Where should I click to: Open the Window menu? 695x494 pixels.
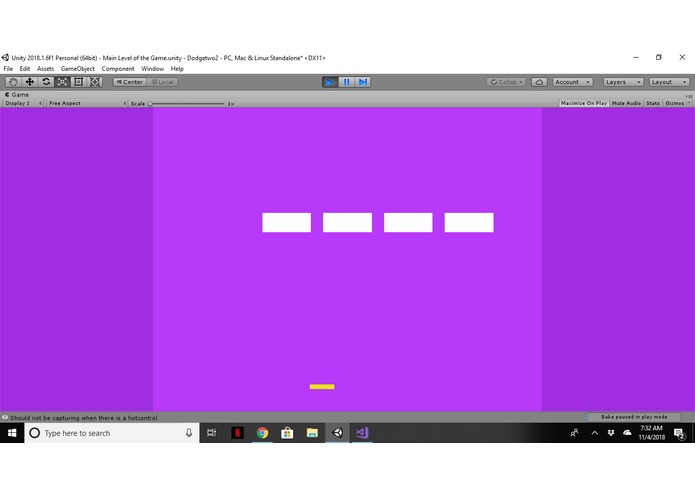152,69
